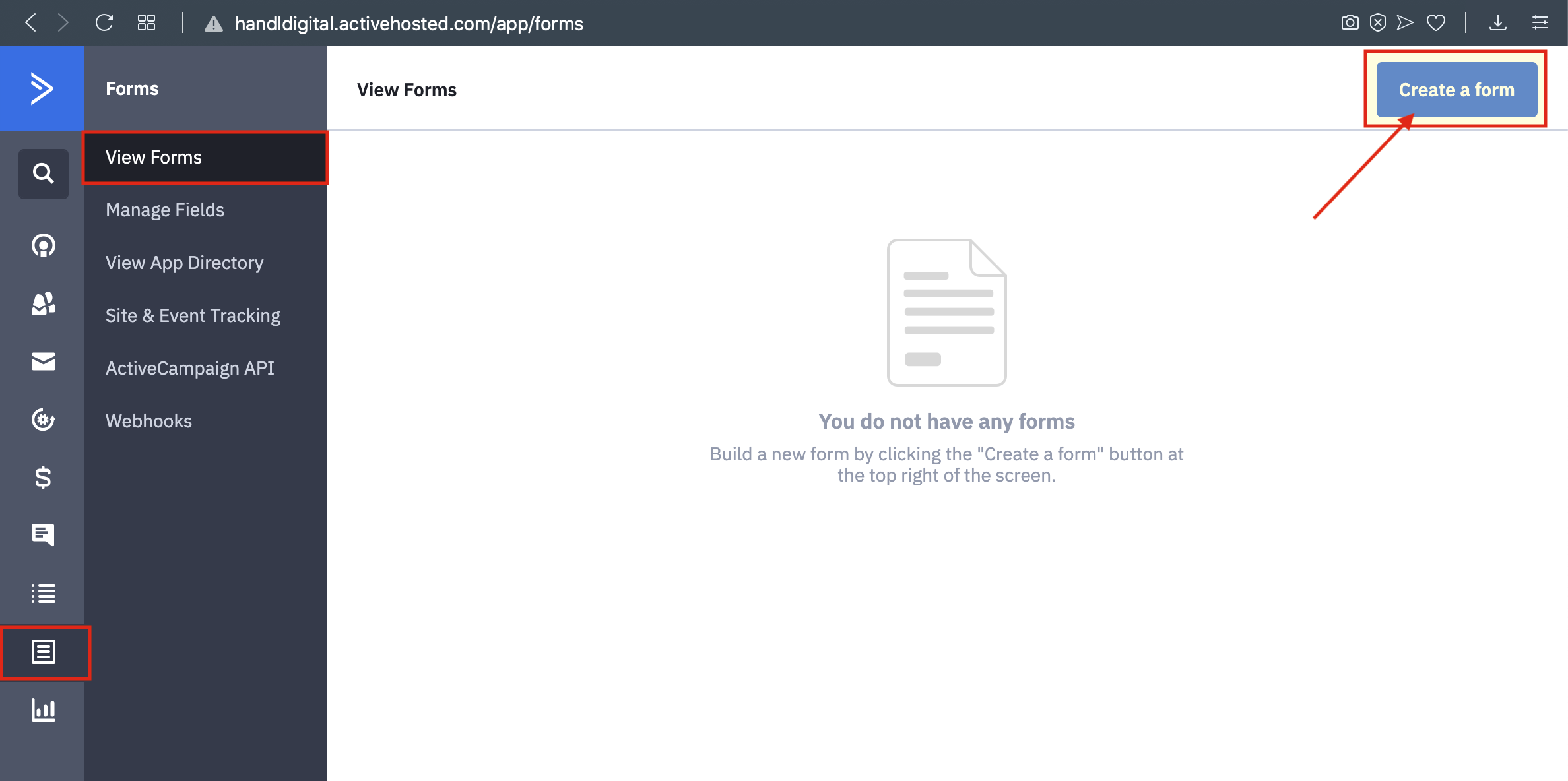Screen dimensions: 1568x781
Task: Select Webhooks from sidebar menu
Action: point(148,420)
